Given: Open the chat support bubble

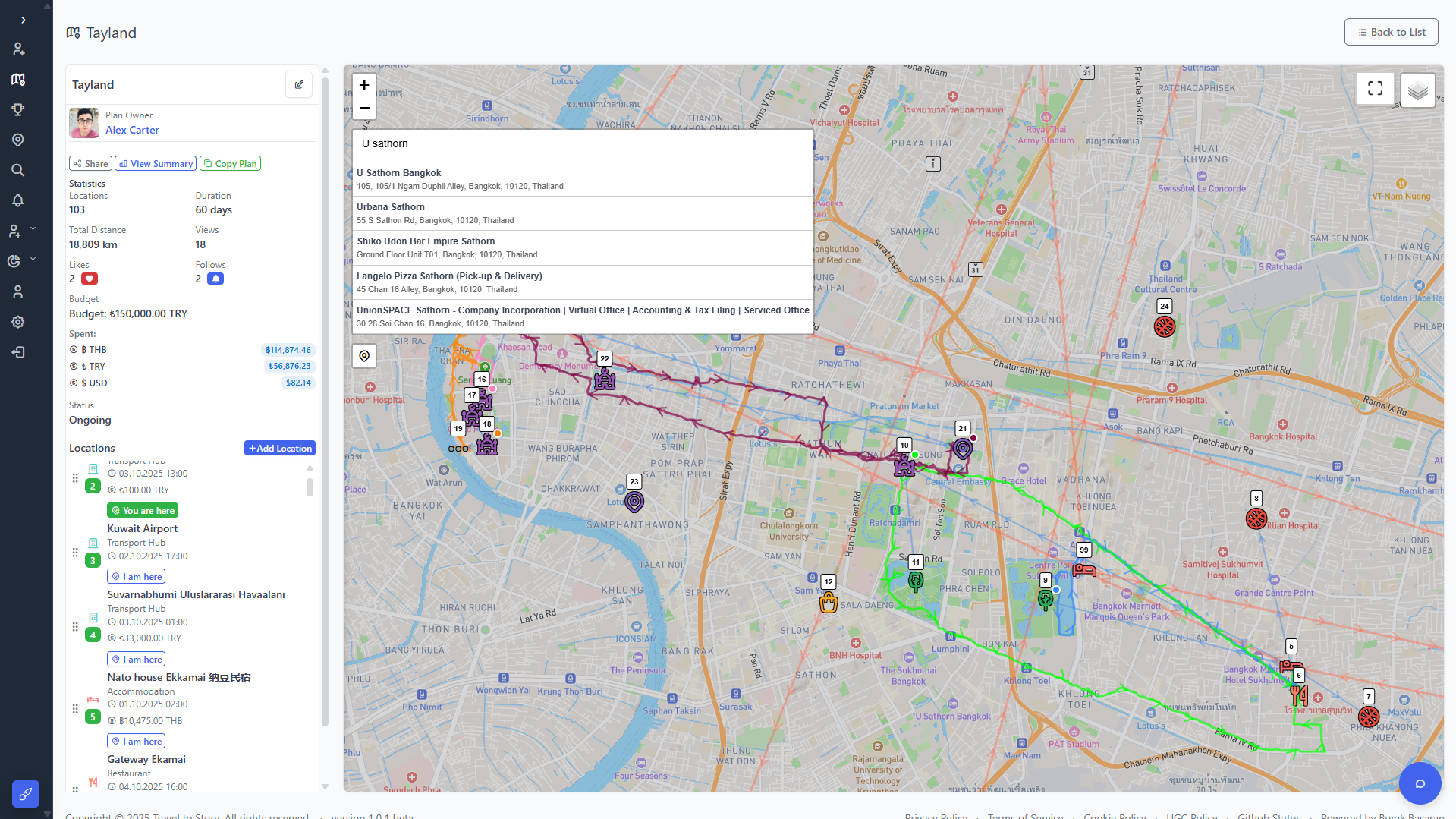Looking at the screenshot, I should pyautogui.click(x=1420, y=783).
